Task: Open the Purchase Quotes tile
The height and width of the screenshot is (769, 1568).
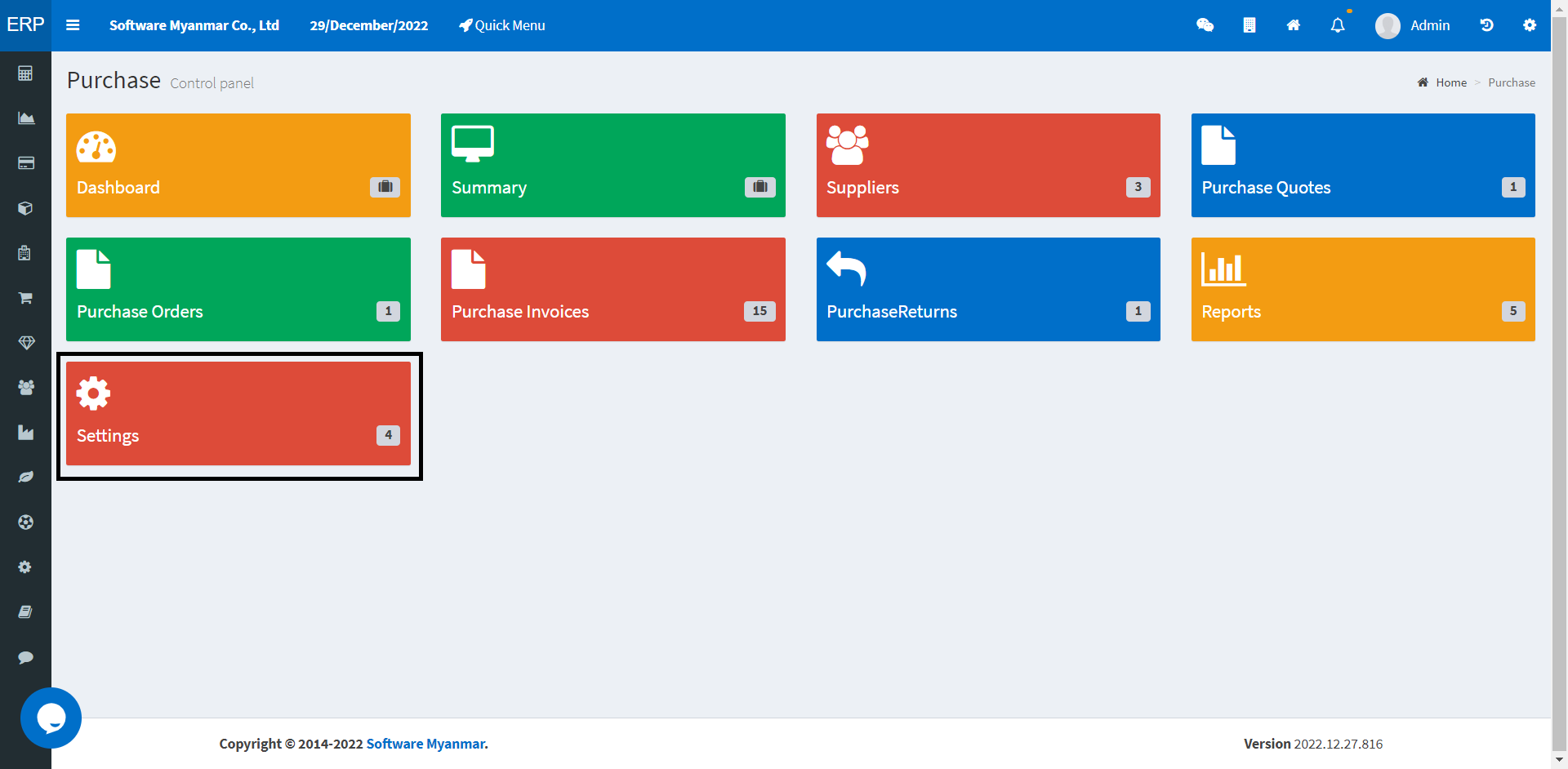Action: [x=1363, y=165]
